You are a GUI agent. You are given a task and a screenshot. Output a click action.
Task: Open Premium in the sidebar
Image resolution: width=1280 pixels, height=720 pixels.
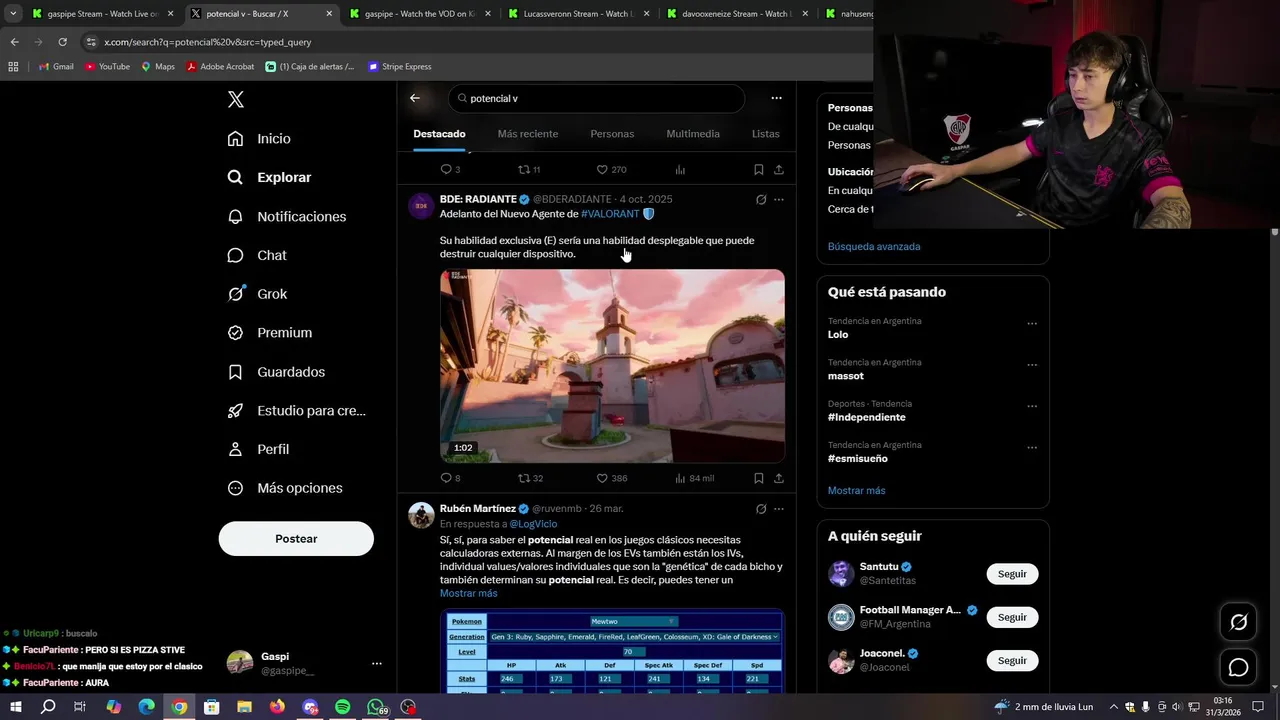tap(269, 332)
